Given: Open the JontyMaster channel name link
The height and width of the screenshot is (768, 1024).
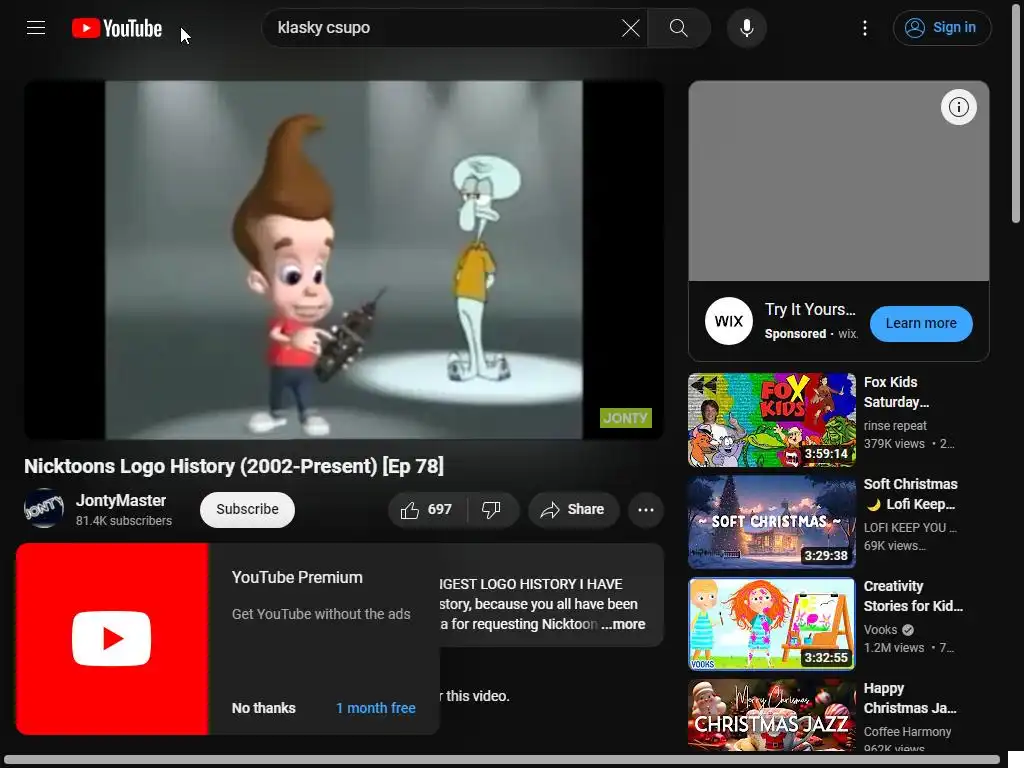Looking at the screenshot, I should (x=121, y=500).
